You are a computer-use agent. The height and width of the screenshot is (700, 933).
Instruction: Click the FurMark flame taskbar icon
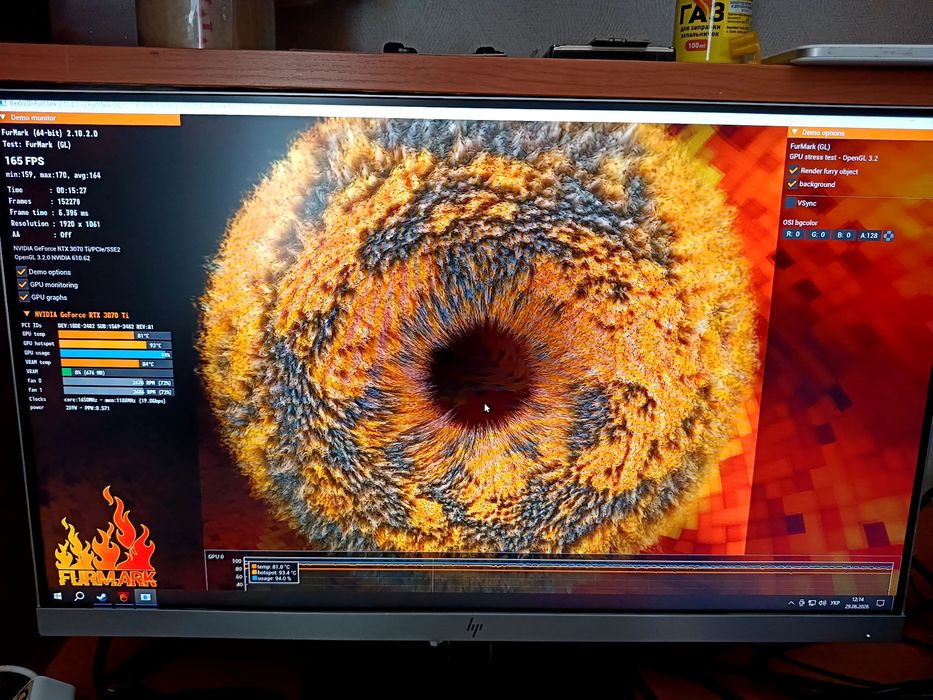pyautogui.click(x=124, y=596)
